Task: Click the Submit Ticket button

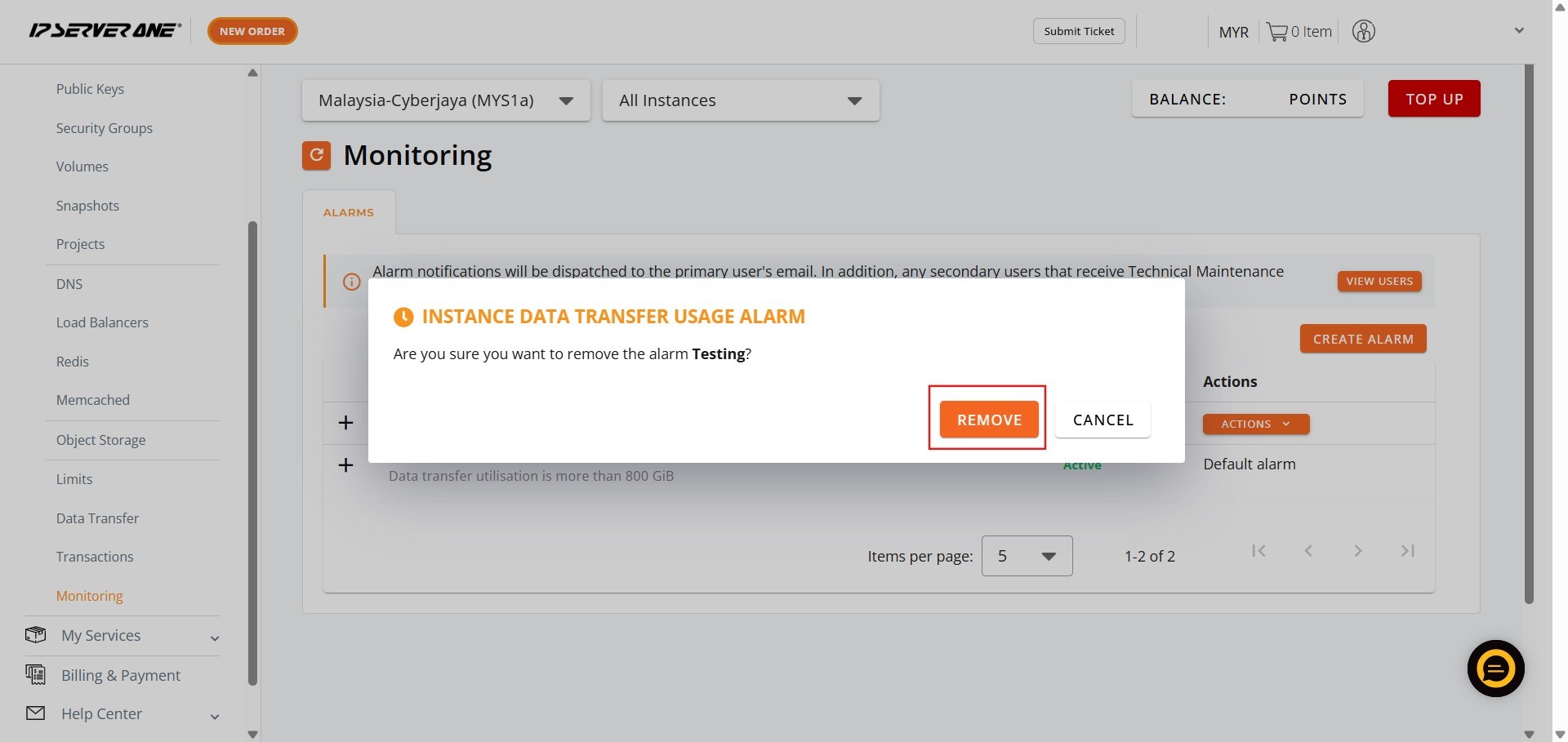Action: click(1079, 31)
